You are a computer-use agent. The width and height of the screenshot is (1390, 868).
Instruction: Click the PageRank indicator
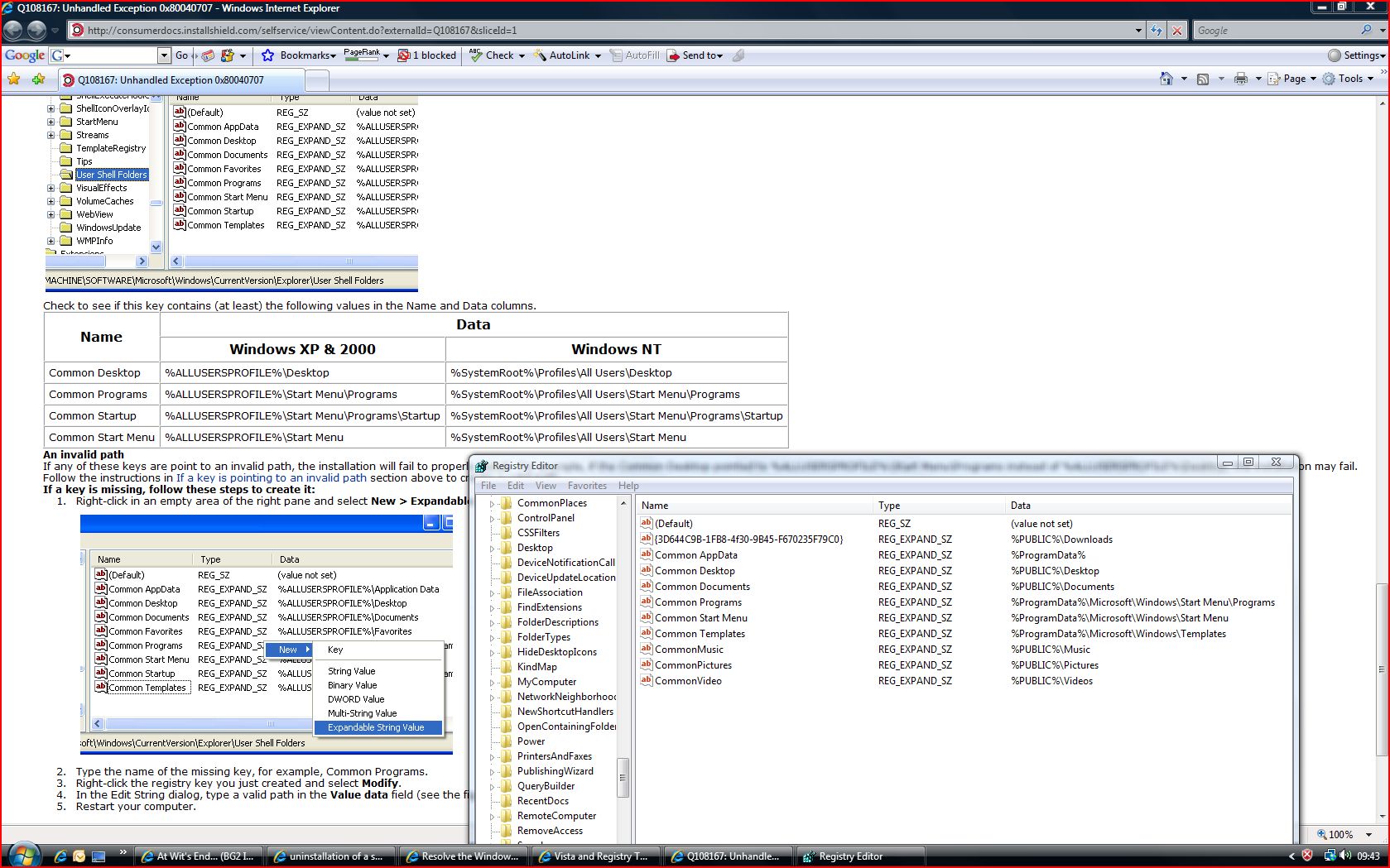pos(362,55)
